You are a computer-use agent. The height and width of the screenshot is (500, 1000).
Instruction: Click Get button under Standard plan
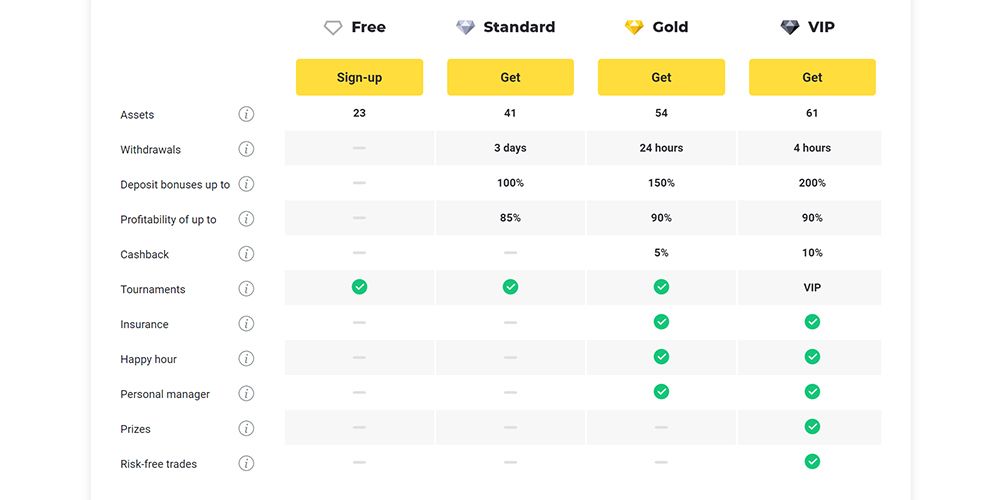(x=510, y=77)
